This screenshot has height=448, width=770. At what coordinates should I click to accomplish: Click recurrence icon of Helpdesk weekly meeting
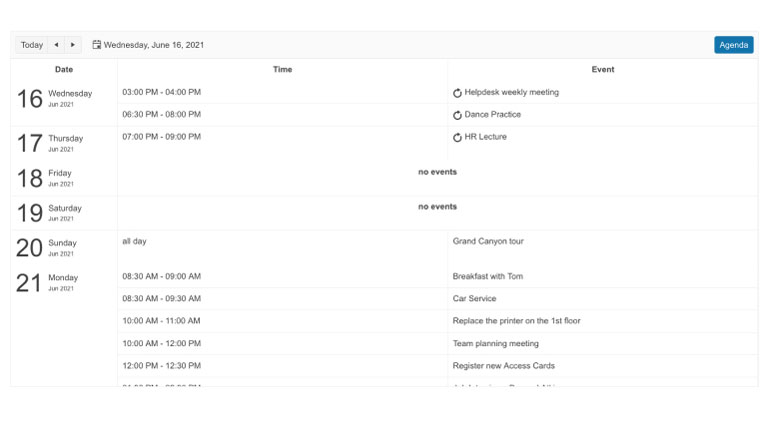click(457, 93)
